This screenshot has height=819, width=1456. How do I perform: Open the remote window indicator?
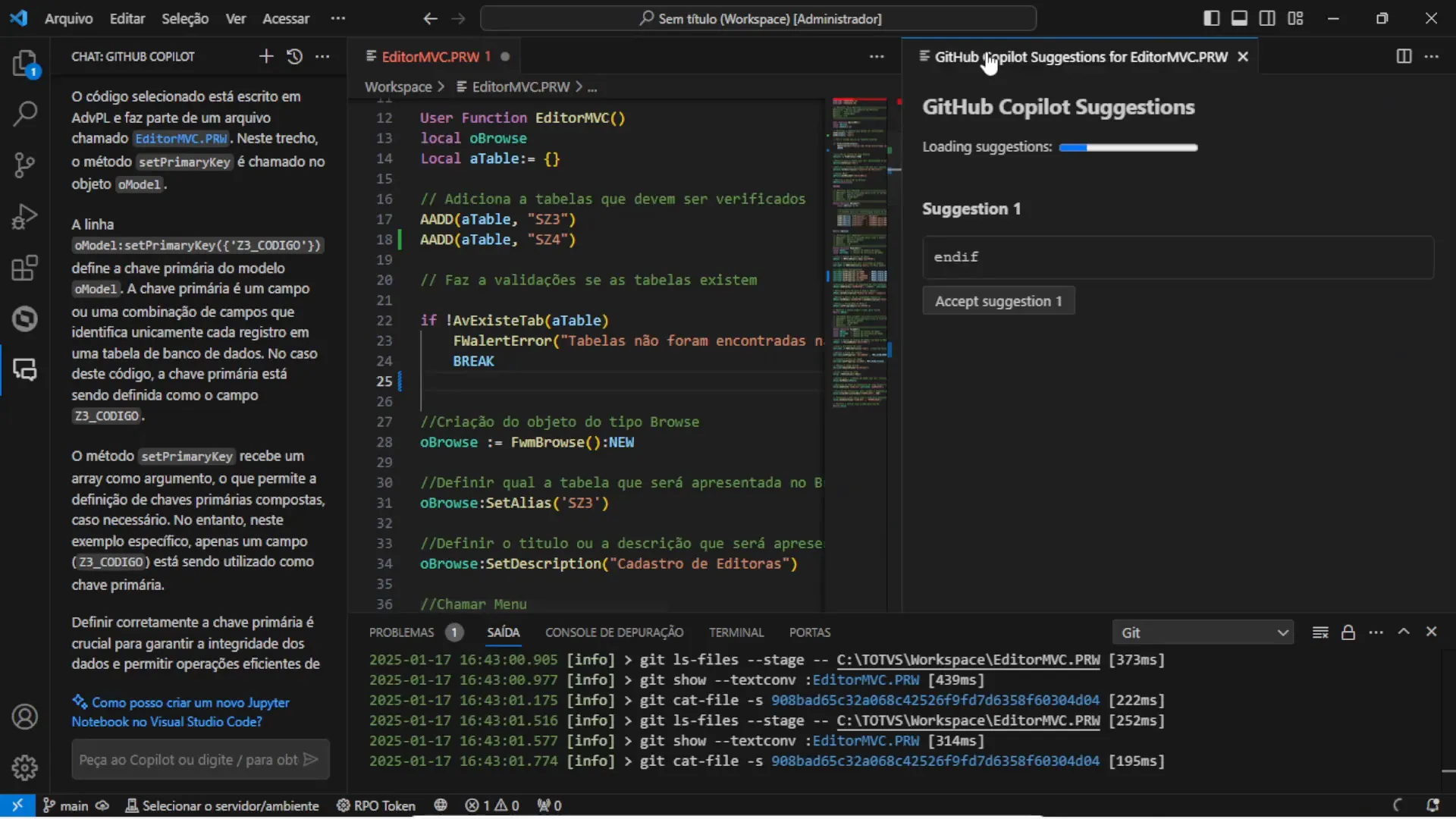click(17, 805)
